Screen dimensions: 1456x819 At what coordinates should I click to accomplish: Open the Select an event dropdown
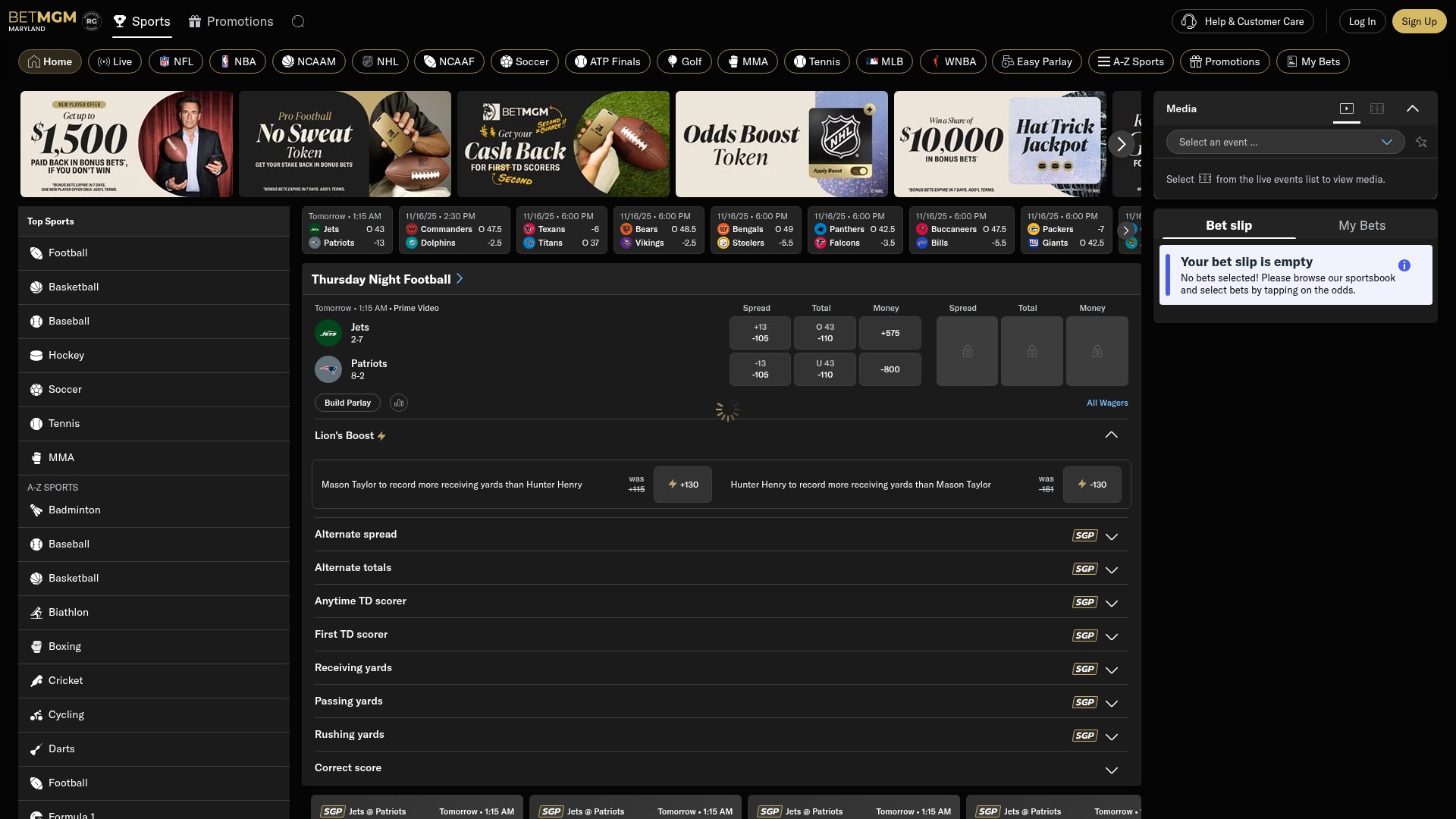pyautogui.click(x=1285, y=142)
